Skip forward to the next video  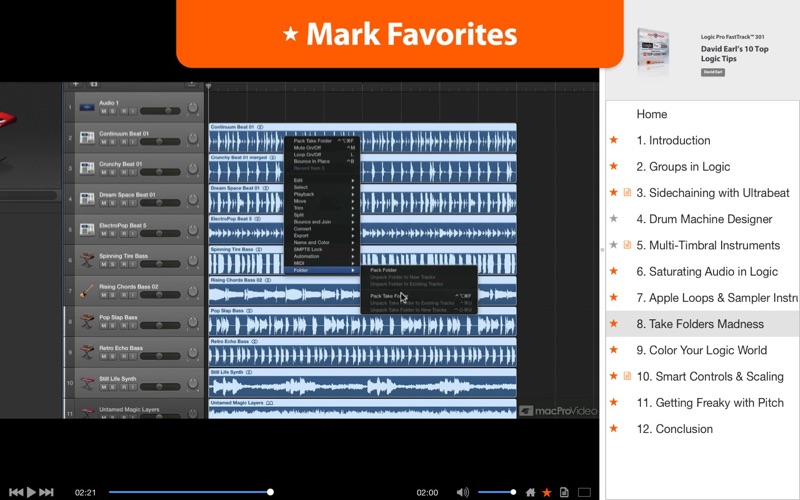[46, 492]
